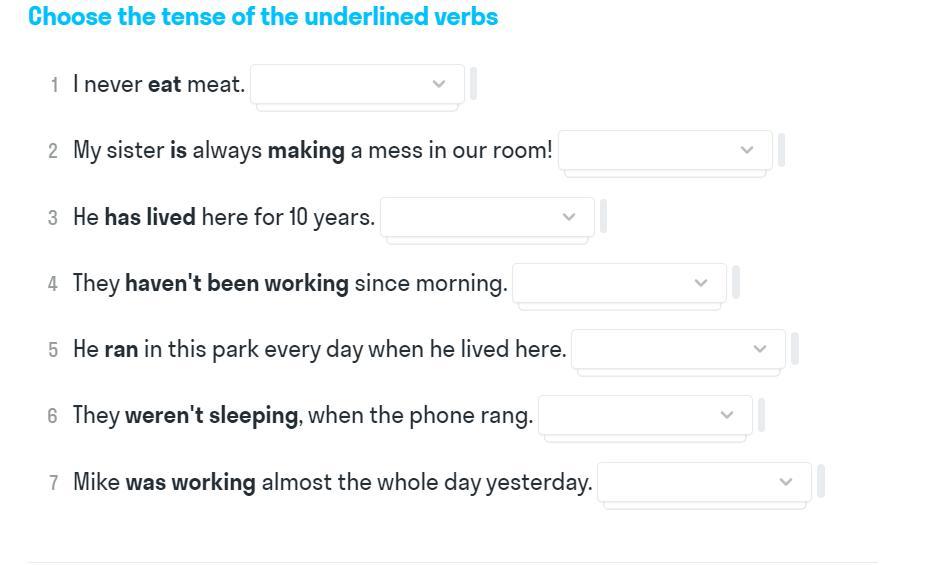
Task: Click the gray marker next to sentence 5 dropdown
Action: point(795,349)
